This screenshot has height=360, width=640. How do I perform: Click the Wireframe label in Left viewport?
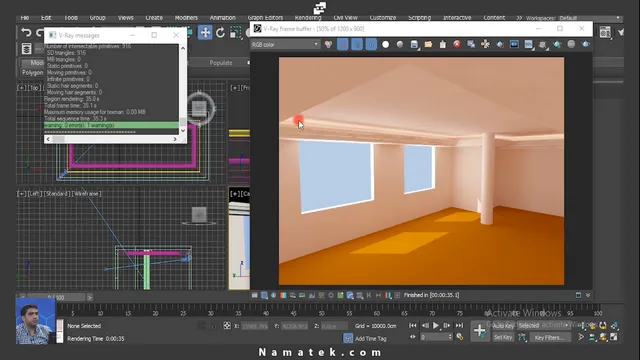(86, 193)
